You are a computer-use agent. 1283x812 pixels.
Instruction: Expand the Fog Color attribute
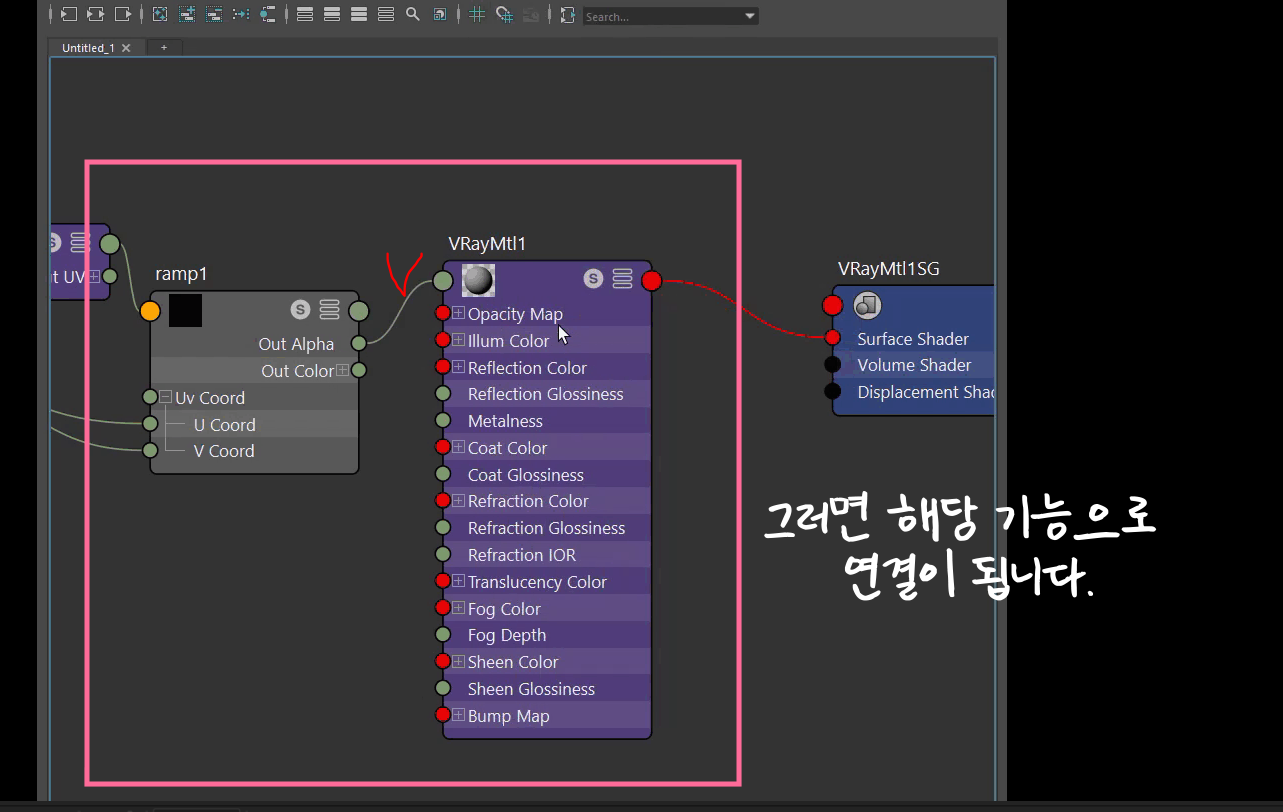pyautogui.click(x=458, y=608)
